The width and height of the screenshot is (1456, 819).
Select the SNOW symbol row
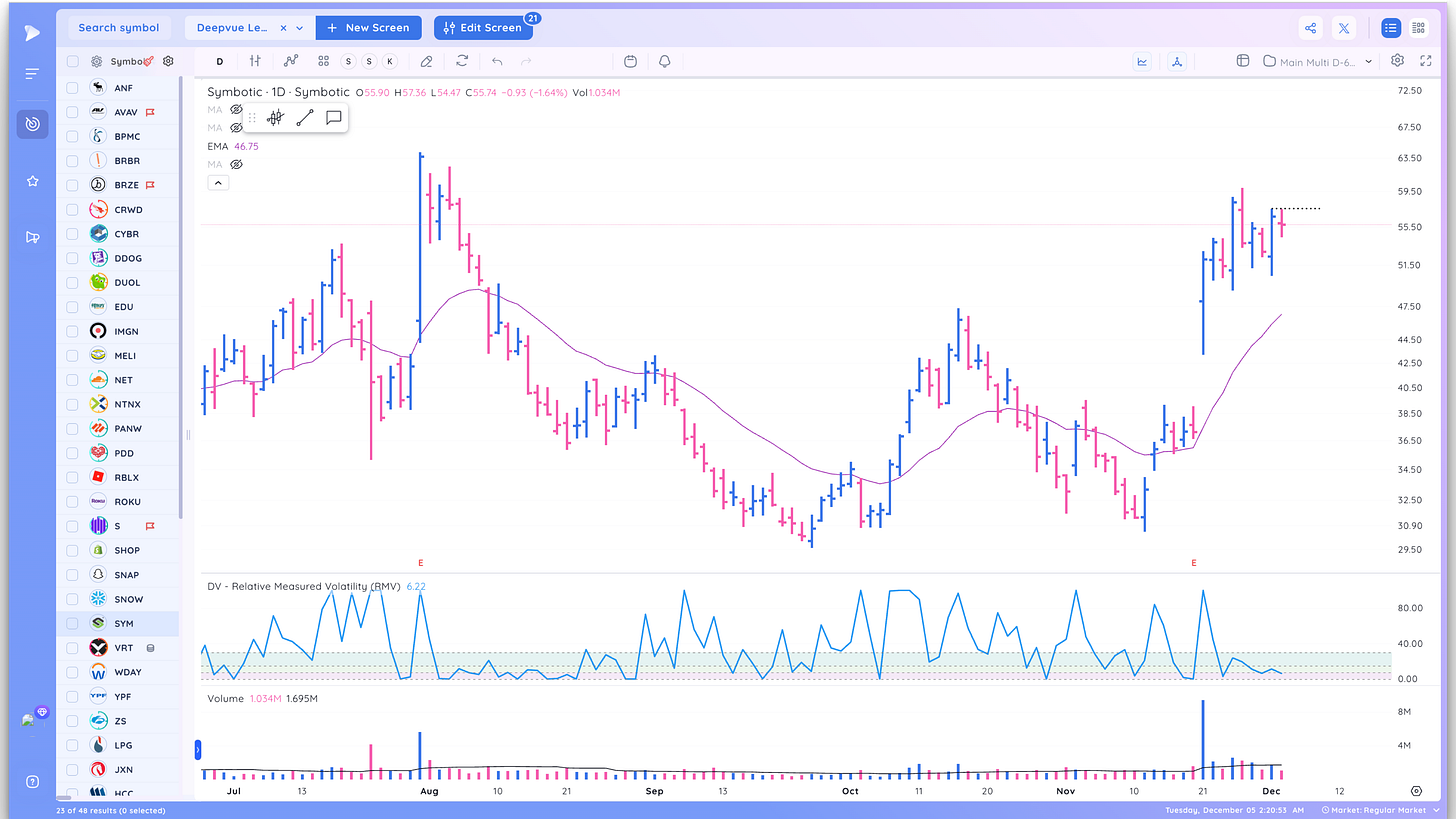click(x=118, y=599)
